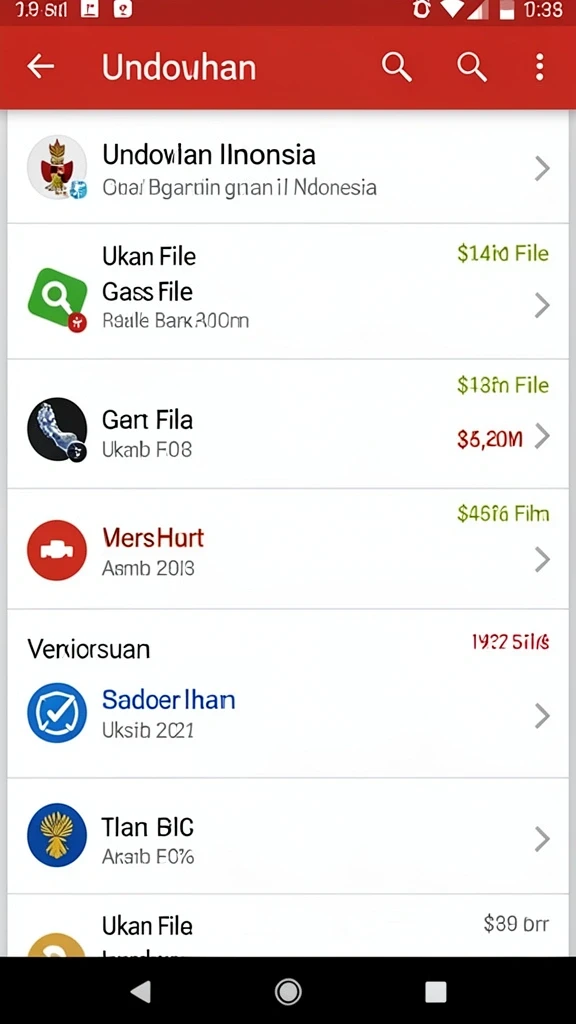Screen dimensions: 576x1024
Task: Open chevron beside the $5,20M amount
Action: click(542, 436)
